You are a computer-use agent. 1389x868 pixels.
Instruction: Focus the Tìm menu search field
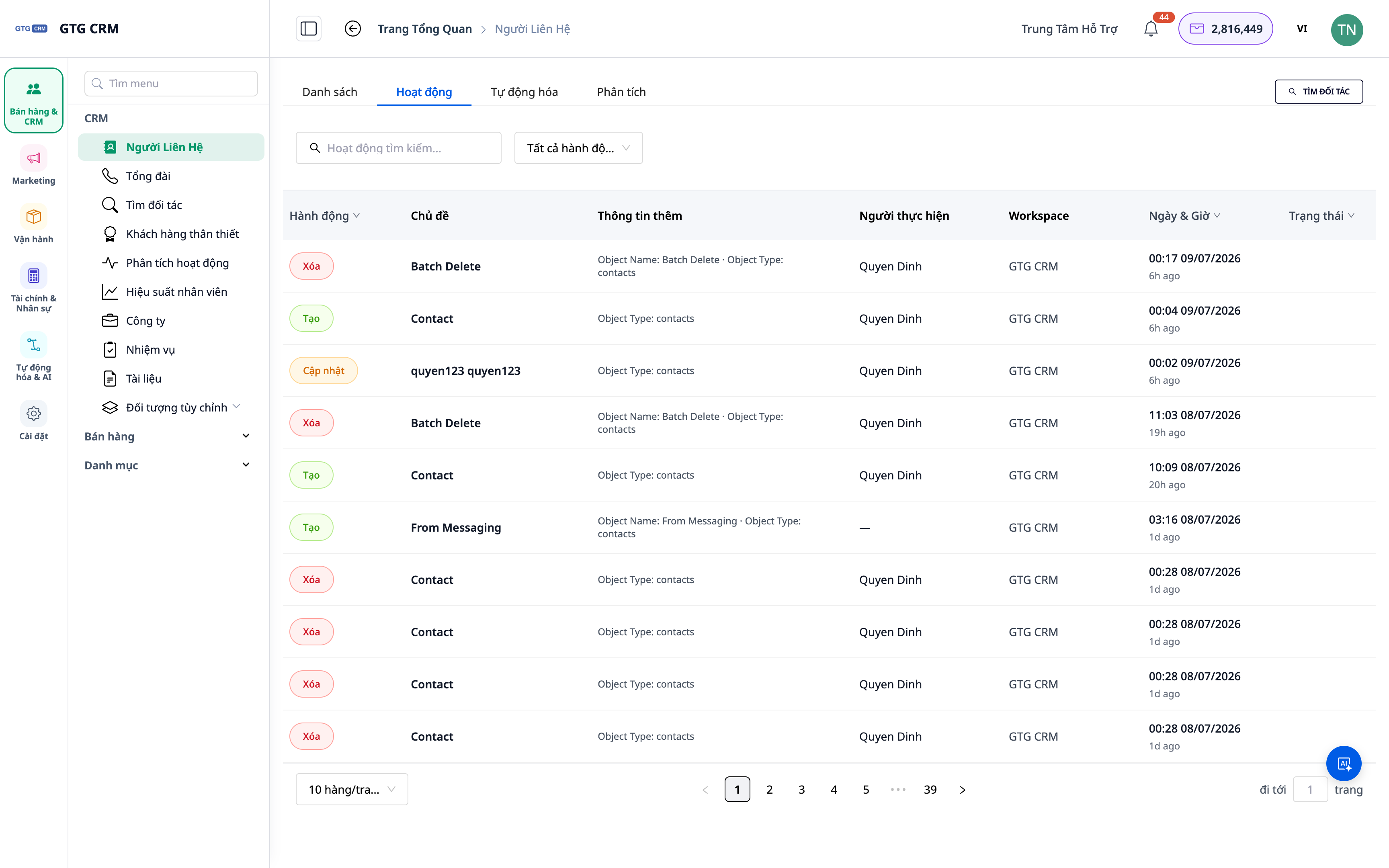click(x=171, y=83)
